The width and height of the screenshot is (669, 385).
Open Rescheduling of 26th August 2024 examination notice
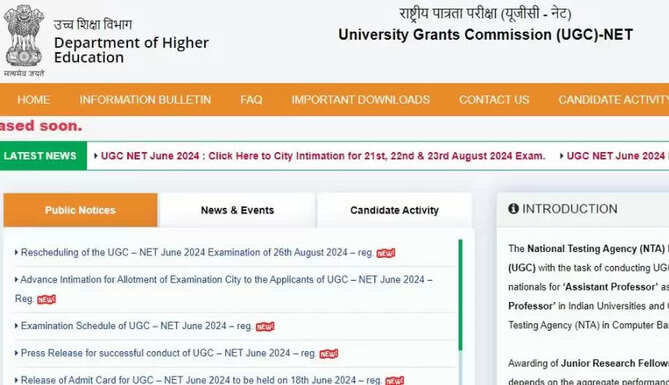pos(197,252)
